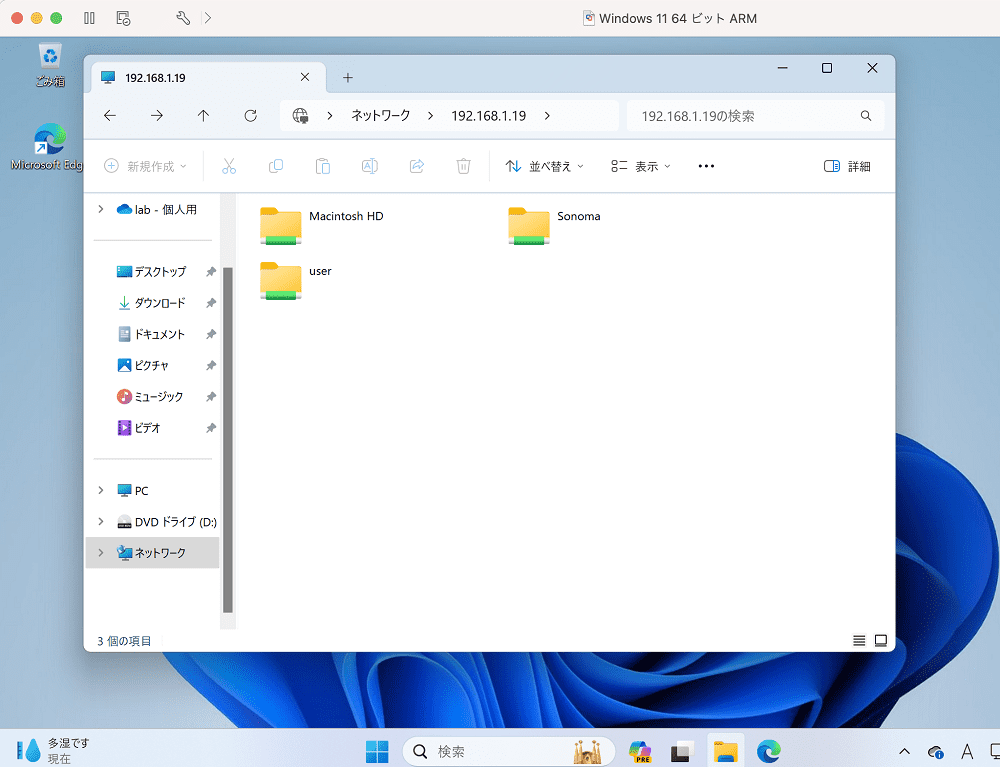Expand the PC tree node
The height and width of the screenshot is (767, 1000).
tap(101, 490)
